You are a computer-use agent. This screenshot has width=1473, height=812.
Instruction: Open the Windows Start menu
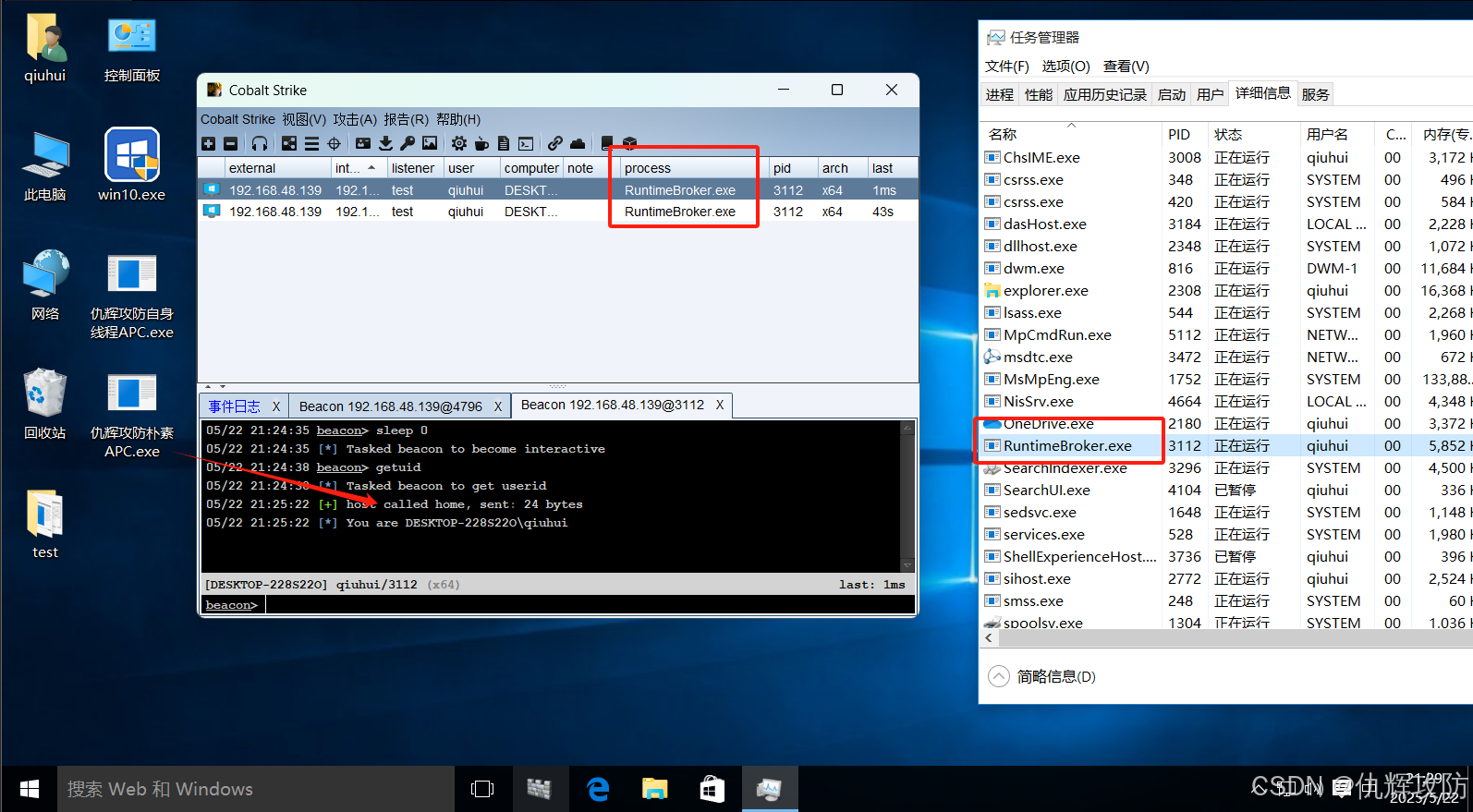point(29,789)
